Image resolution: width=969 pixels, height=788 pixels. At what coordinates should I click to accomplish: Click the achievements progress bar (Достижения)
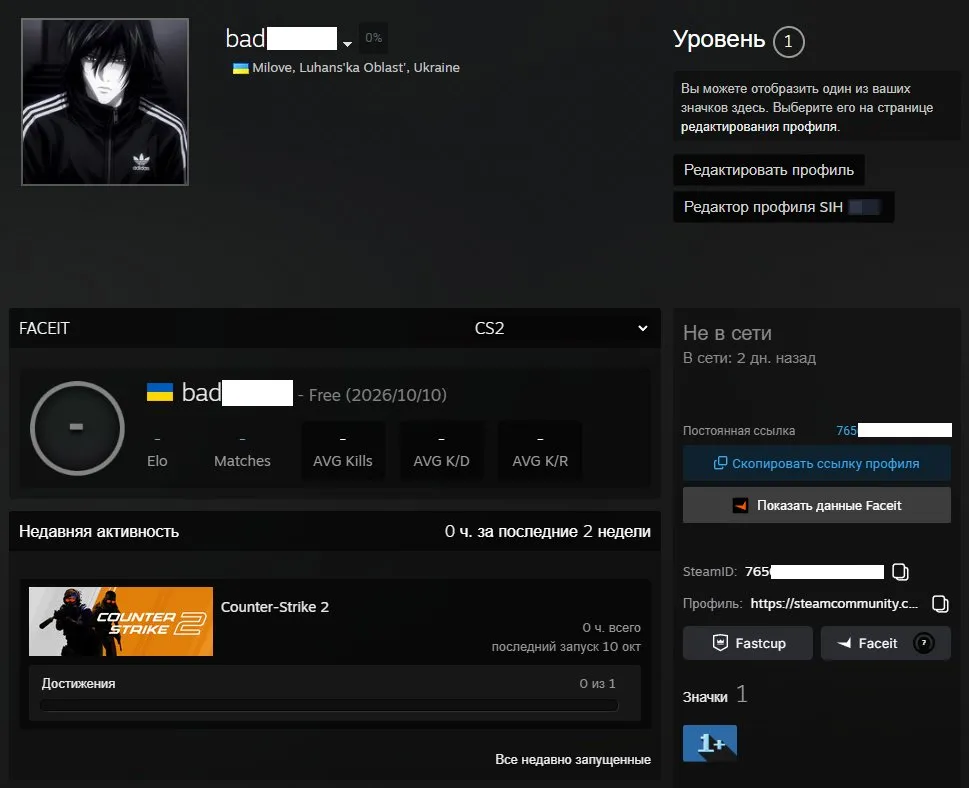[x=329, y=705]
